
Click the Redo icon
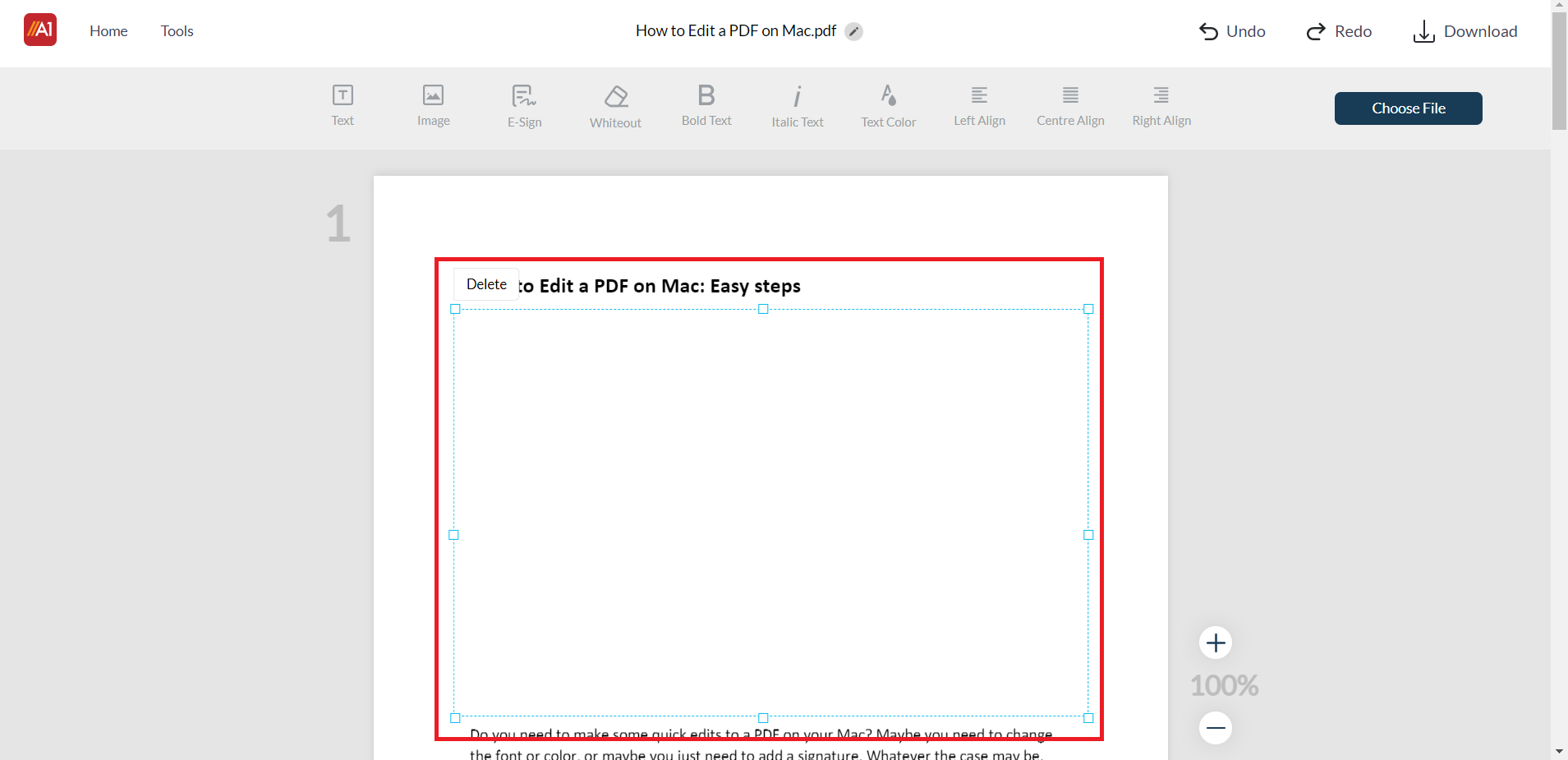(x=1317, y=31)
